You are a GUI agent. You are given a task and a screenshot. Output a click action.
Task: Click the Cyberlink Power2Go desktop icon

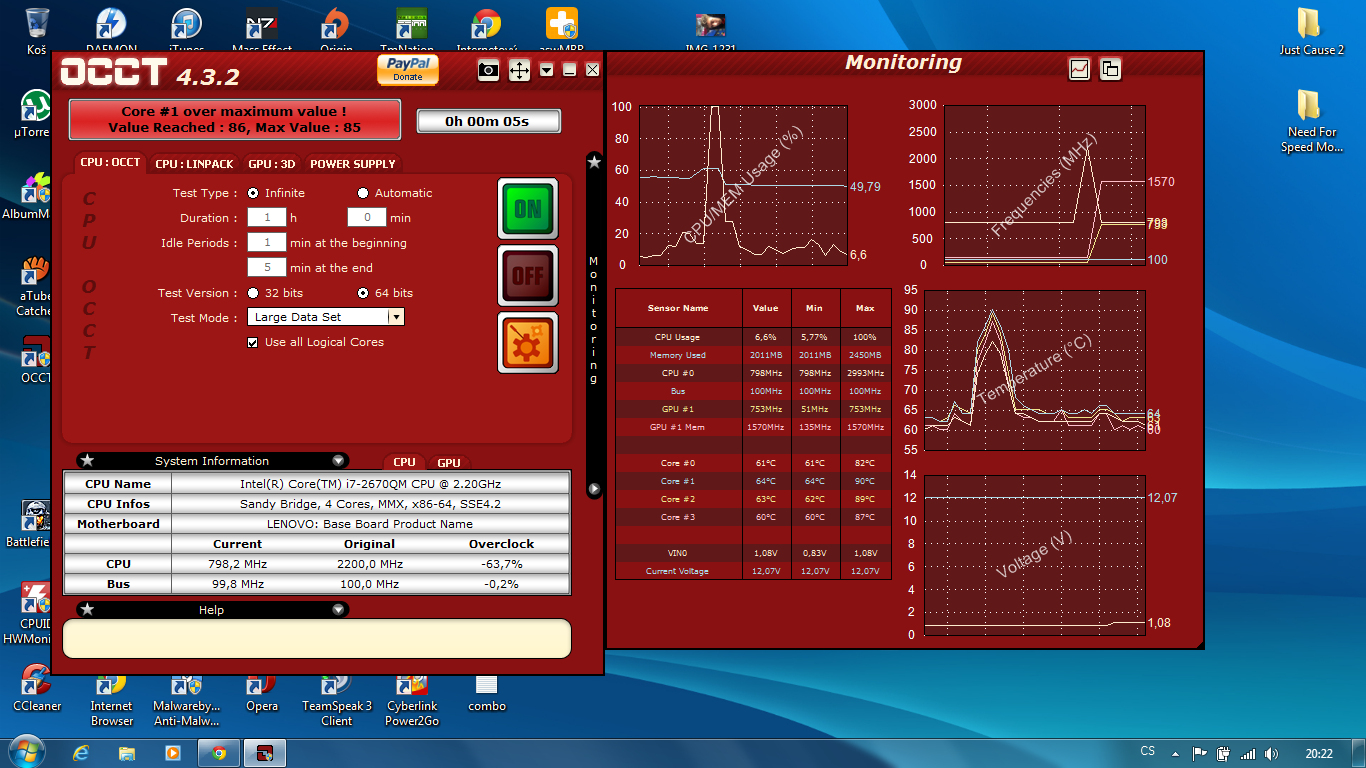412,698
